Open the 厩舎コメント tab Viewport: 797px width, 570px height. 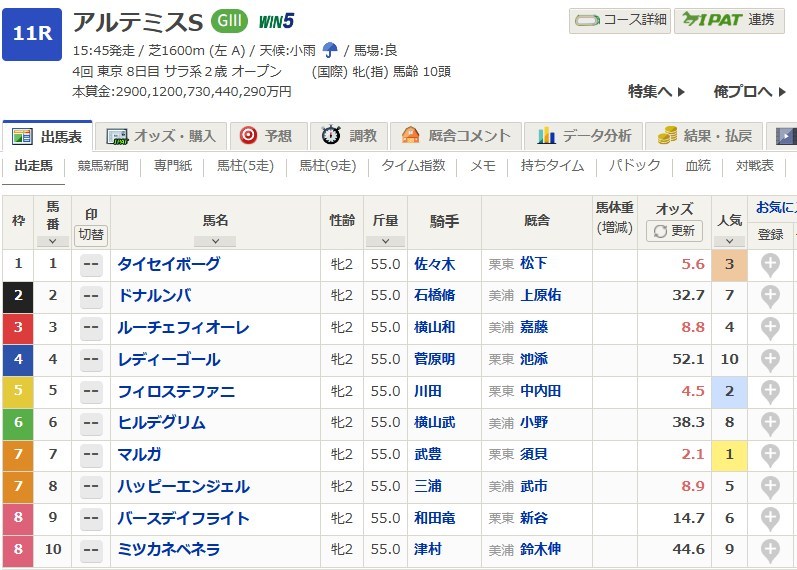(x=456, y=136)
